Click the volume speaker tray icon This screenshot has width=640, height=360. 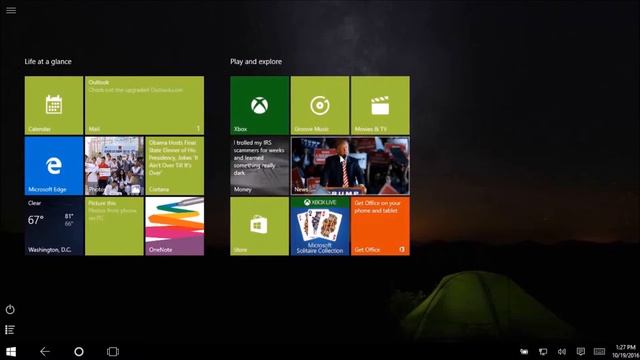[x=562, y=351]
